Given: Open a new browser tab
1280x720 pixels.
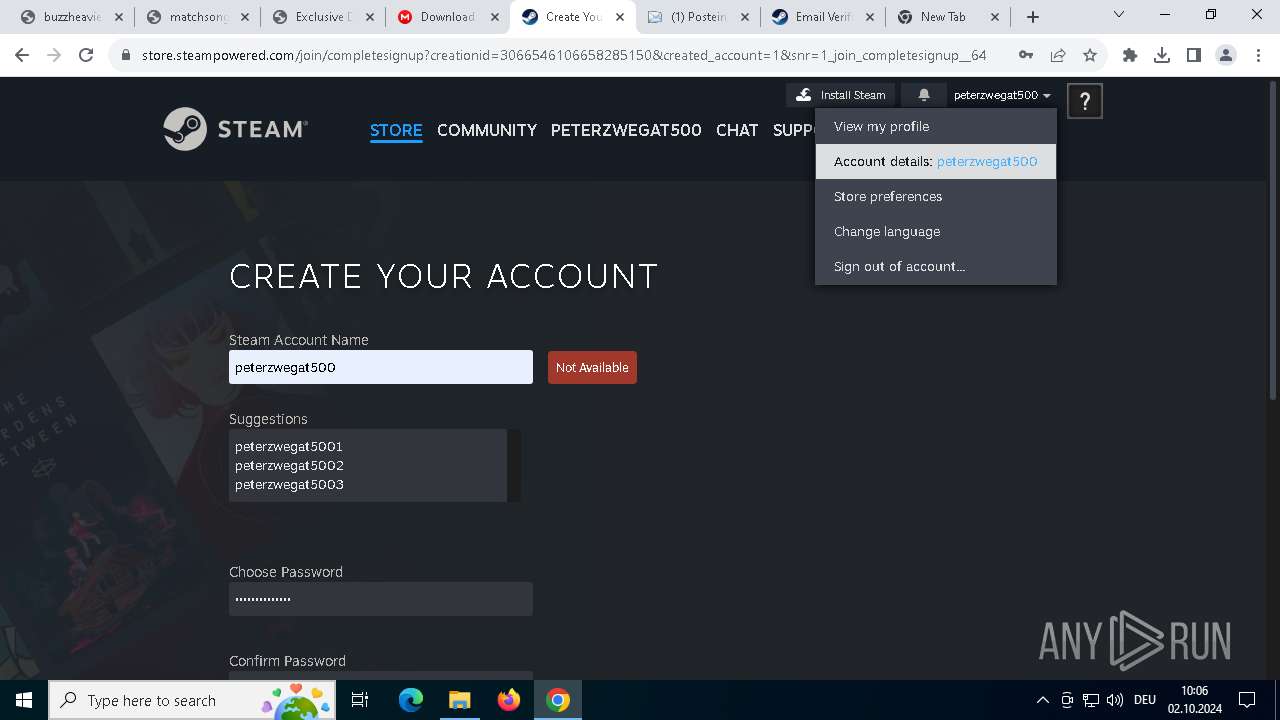Looking at the screenshot, I should pyautogui.click(x=1033, y=17).
